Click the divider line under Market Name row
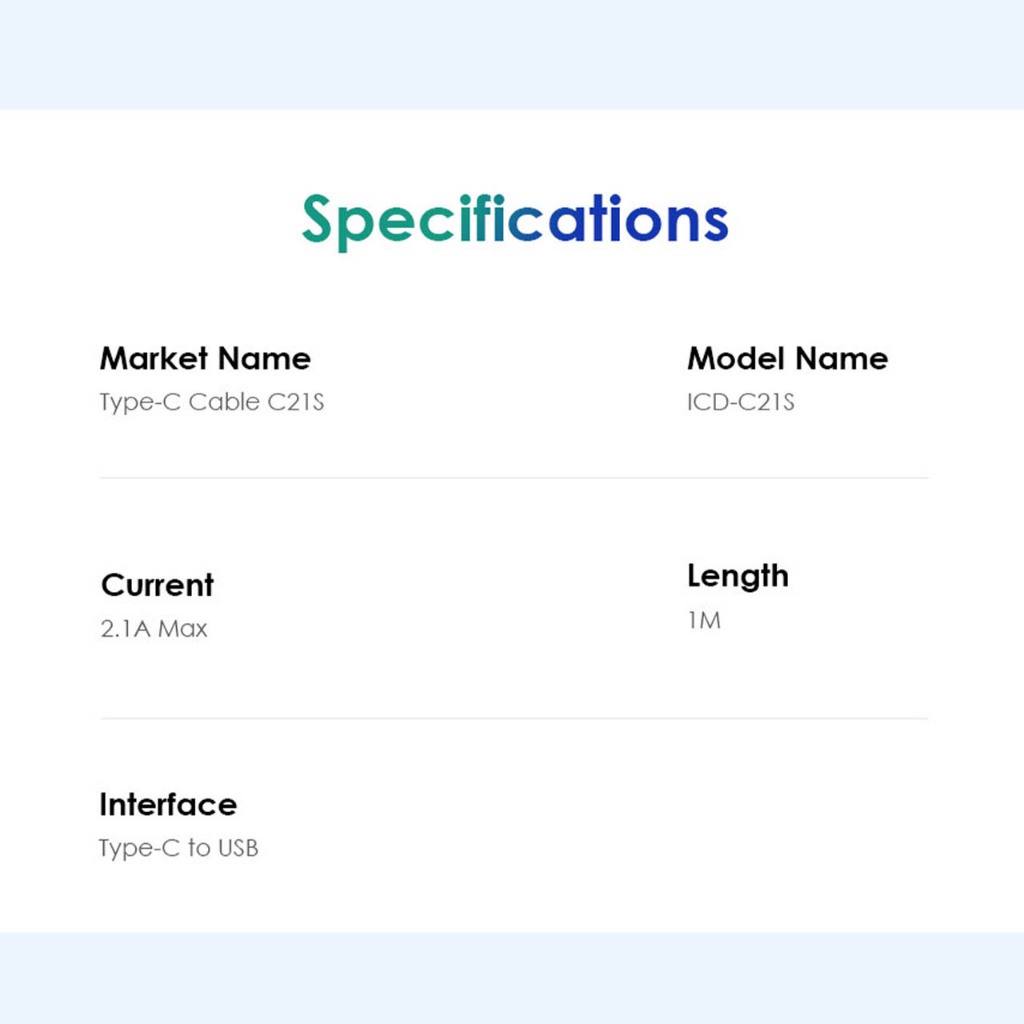 point(514,478)
